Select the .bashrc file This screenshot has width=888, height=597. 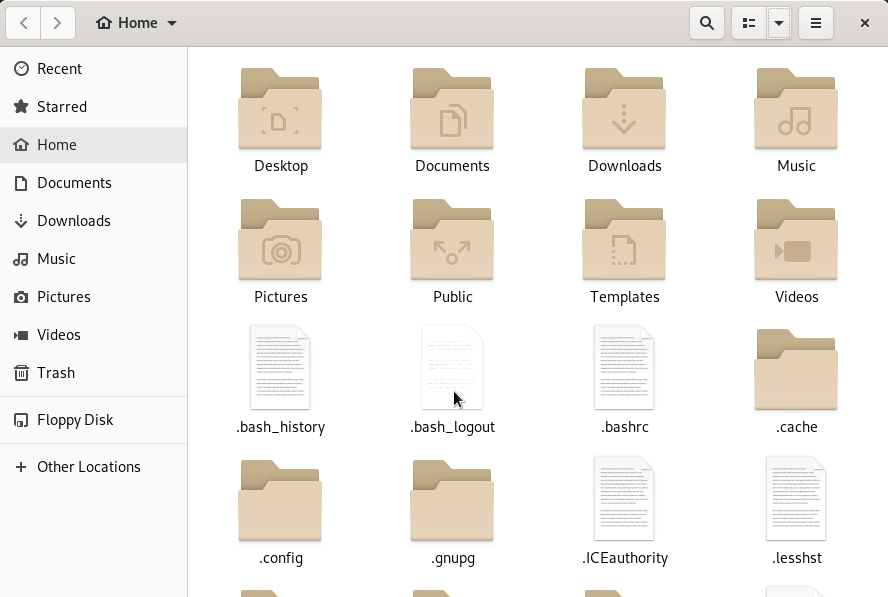tap(624, 368)
